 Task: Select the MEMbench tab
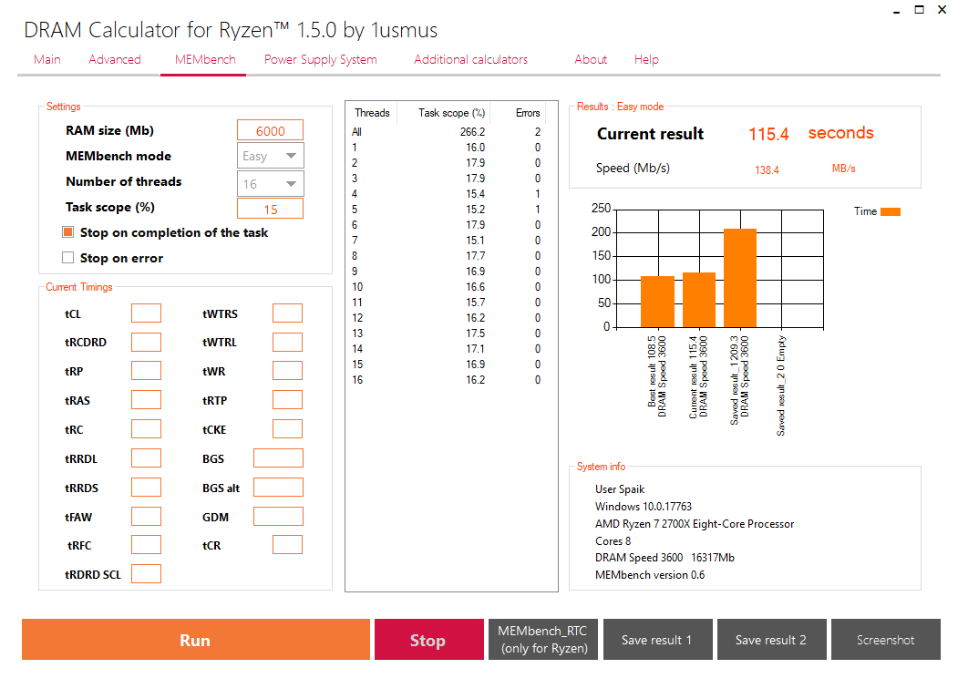click(x=205, y=60)
